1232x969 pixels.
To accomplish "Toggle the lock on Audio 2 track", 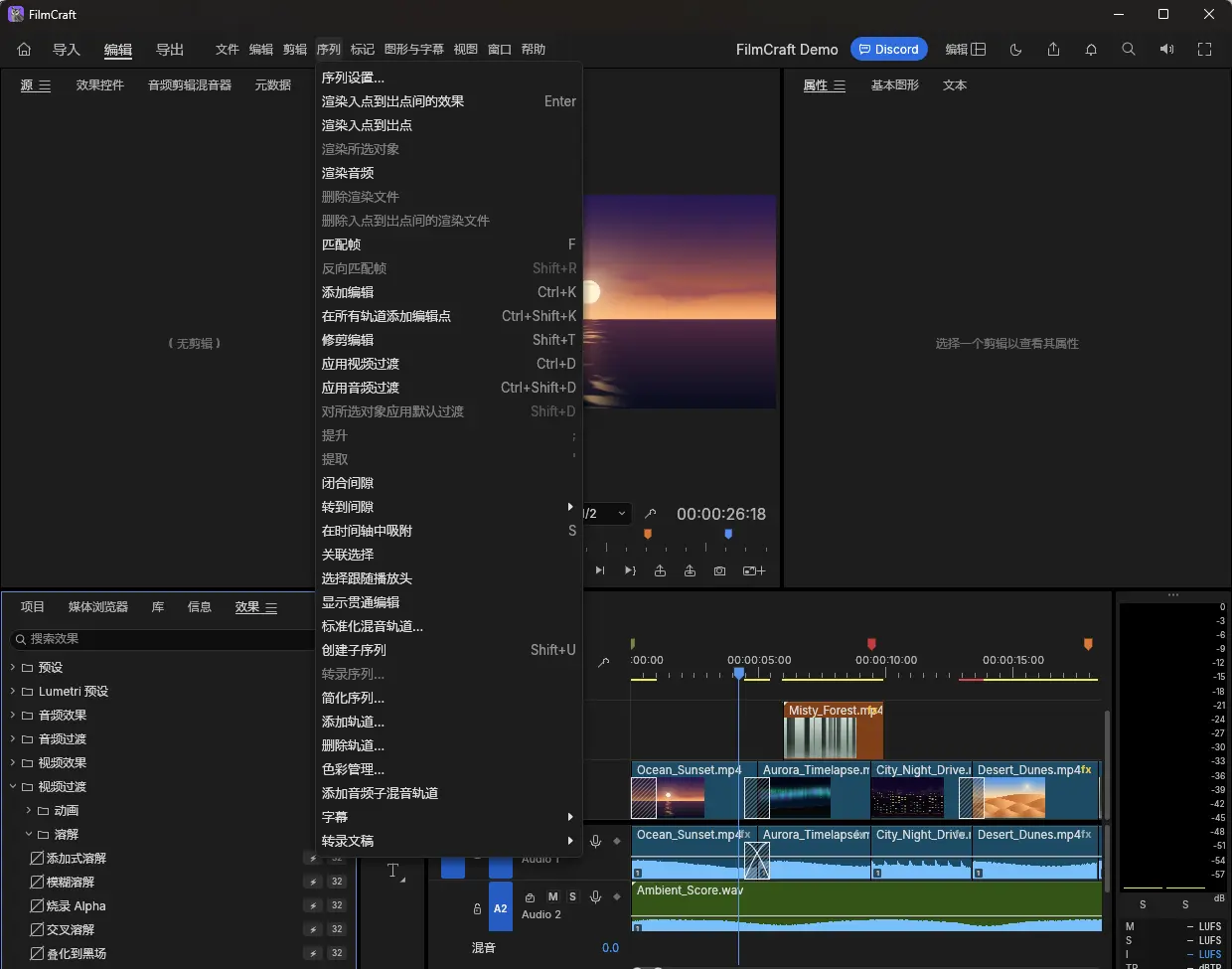I will point(477,908).
